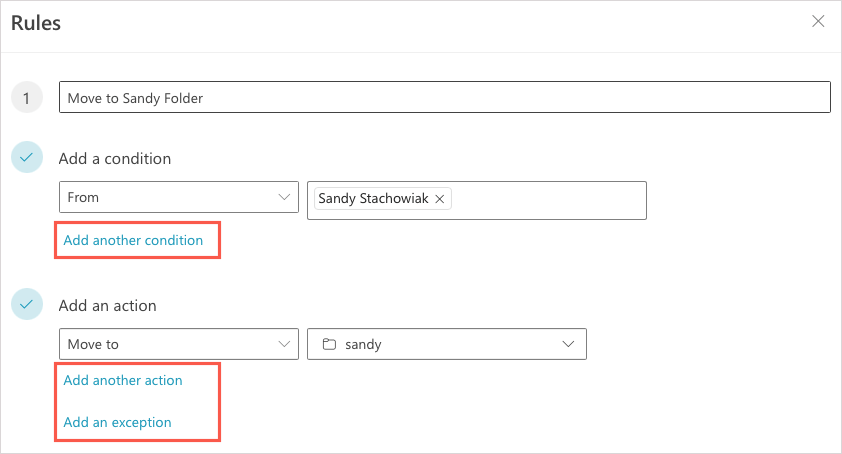842x454 pixels.
Task: Click the 'Add an action' section heading
Action: pyautogui.click(x=108, y=305)
